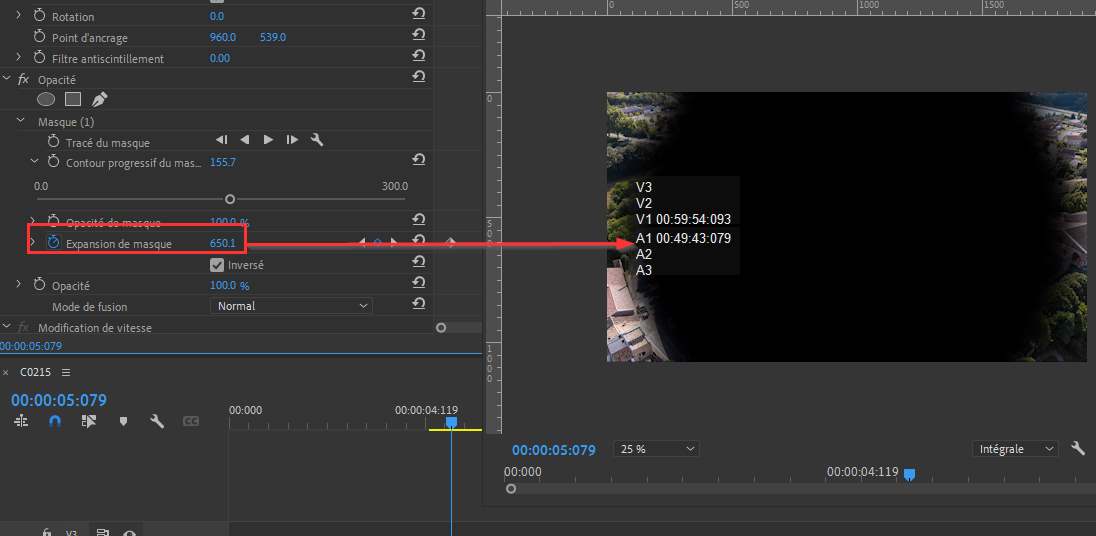Open timeline display settings wrench
The image size is (1096, 536).
pos(157,421)
